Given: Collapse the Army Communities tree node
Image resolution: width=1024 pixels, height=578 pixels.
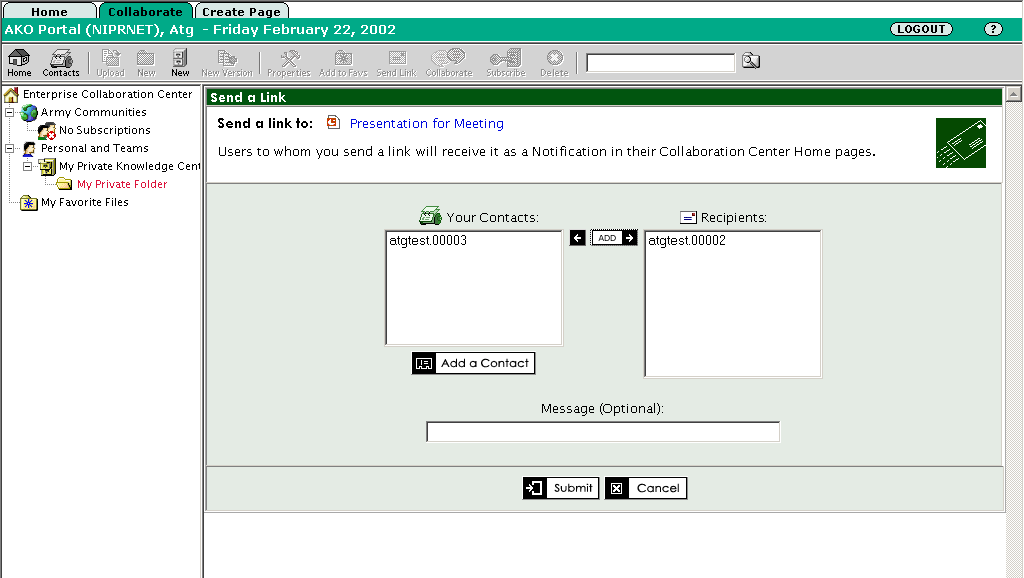Looking at the screenshot, I should pyautogui.click(x=10, y=113).
